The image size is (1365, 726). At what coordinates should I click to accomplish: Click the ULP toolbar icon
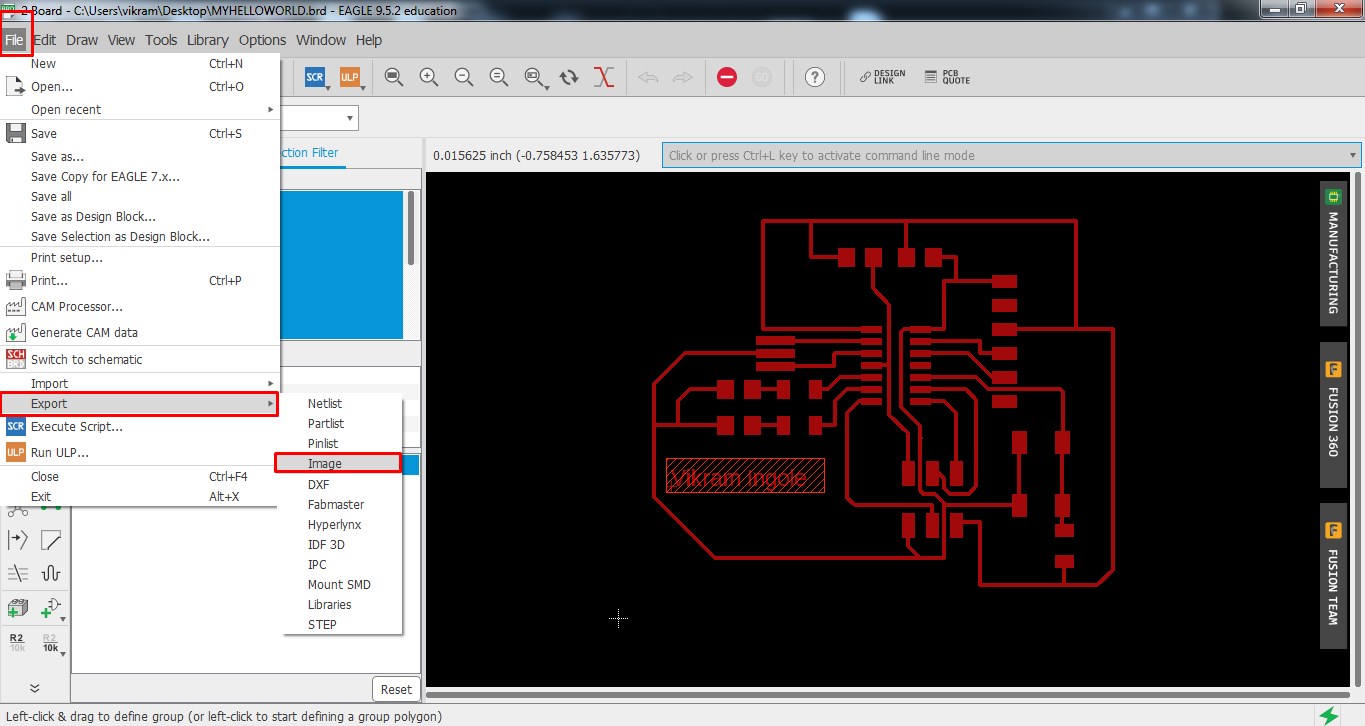coord(350,77)
